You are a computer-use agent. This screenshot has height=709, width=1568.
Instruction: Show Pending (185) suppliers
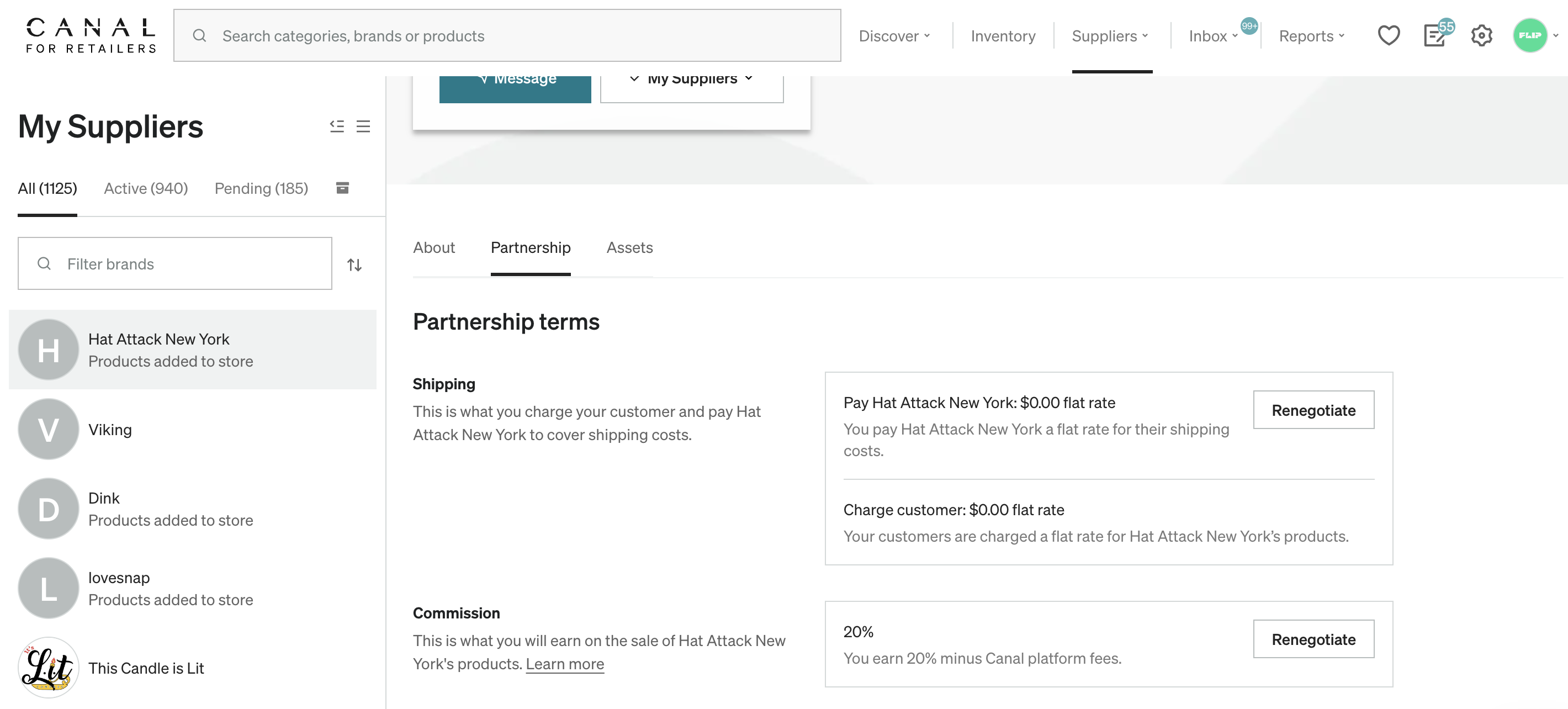coord(261,189)
